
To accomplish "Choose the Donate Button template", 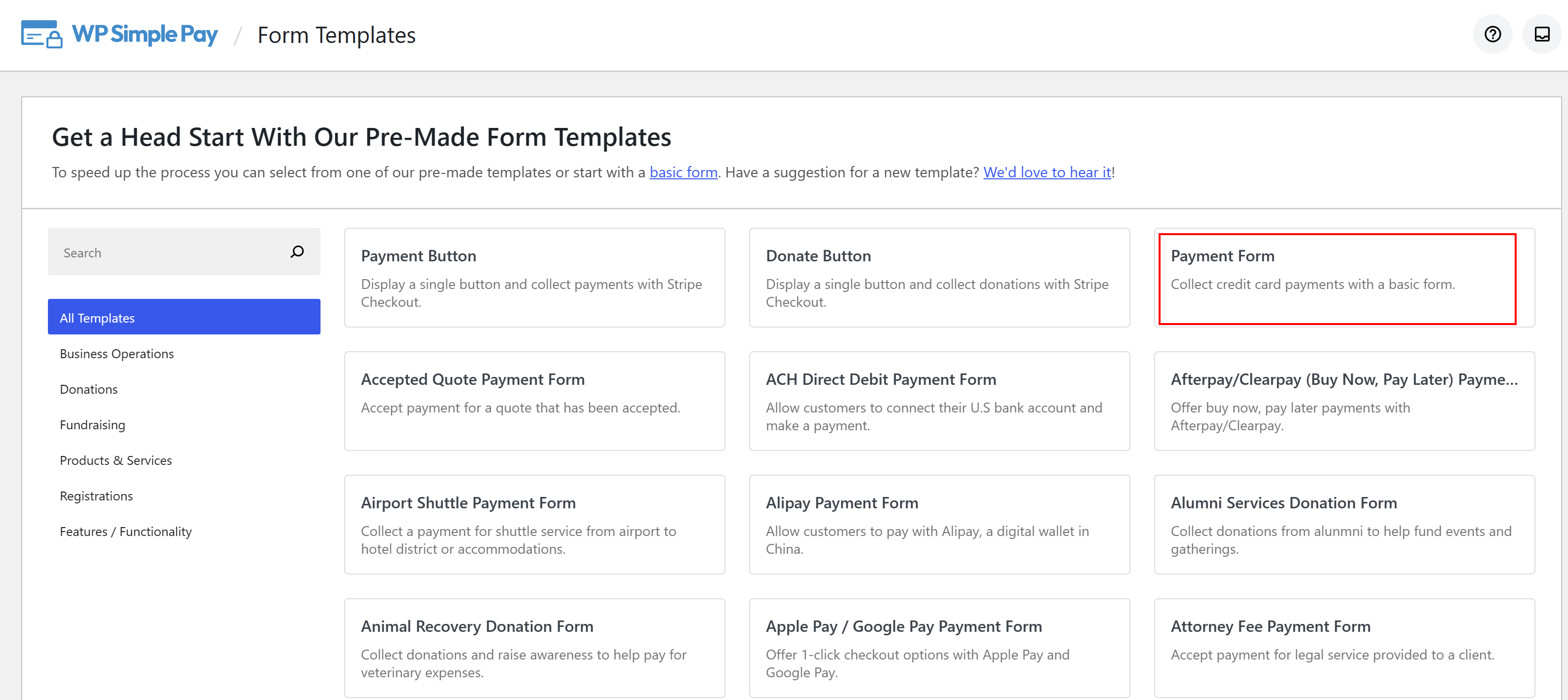I will point(939,278).
